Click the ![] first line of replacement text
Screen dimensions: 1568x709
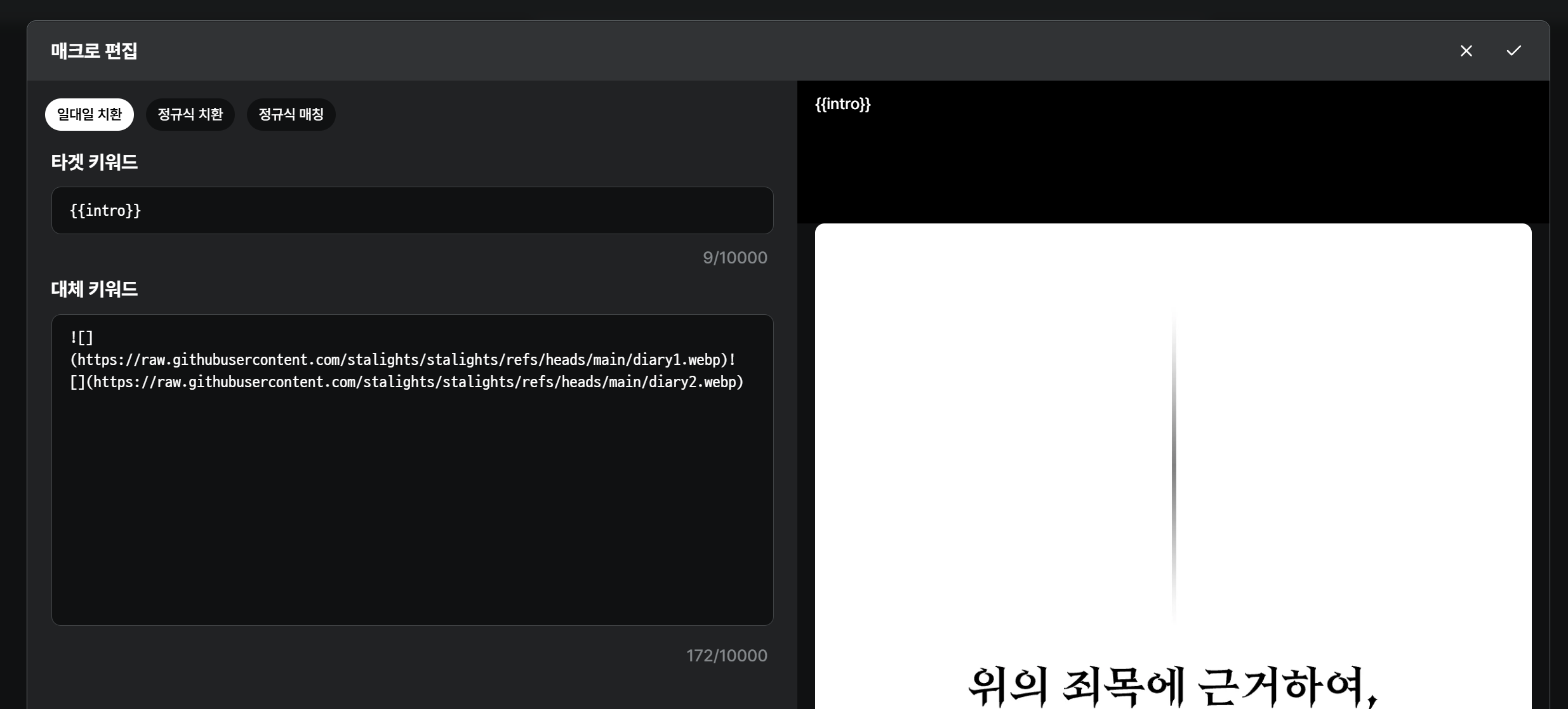(x=81, y=338)
